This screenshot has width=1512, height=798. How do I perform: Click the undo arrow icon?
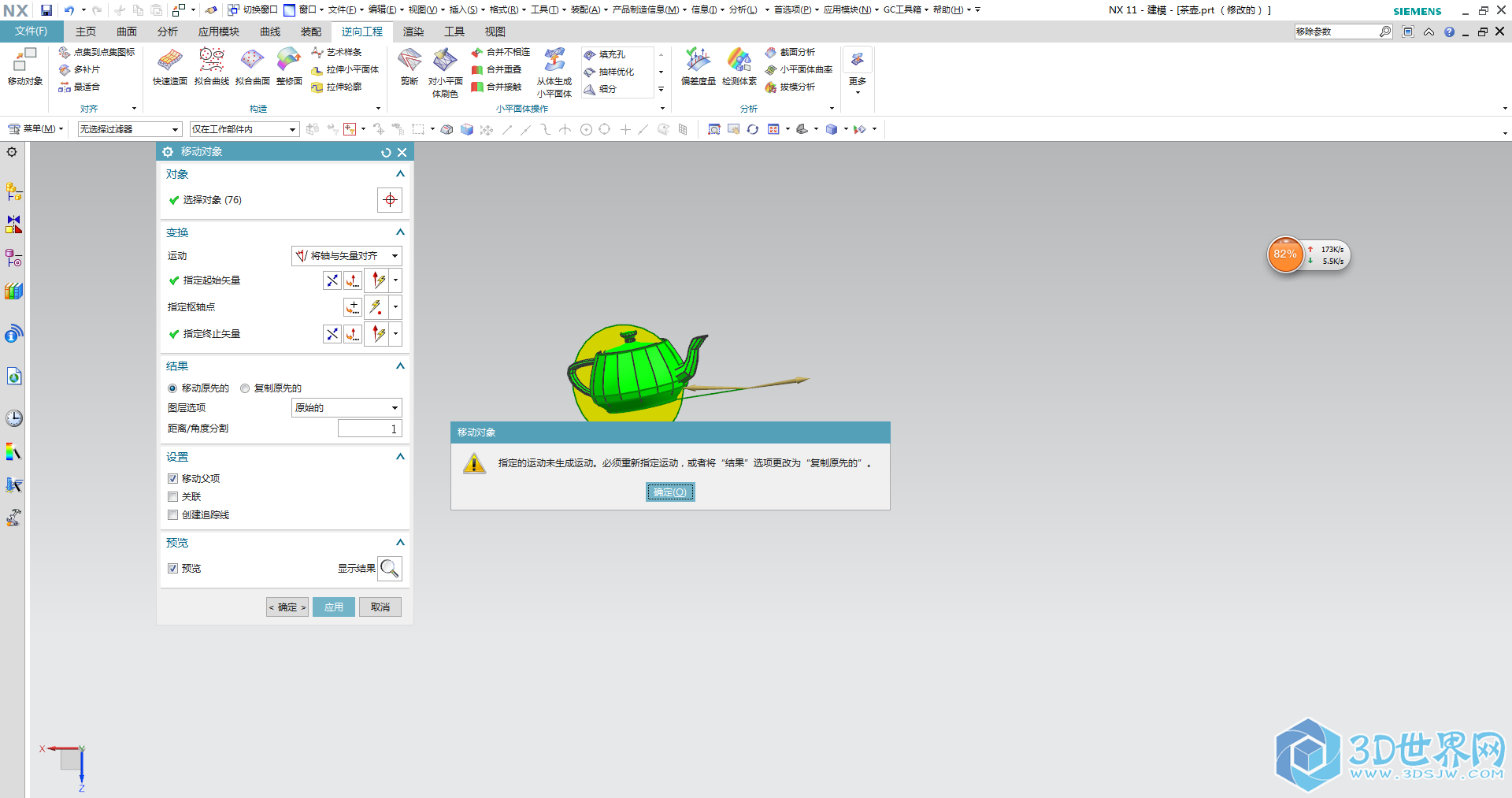point(69,10)
